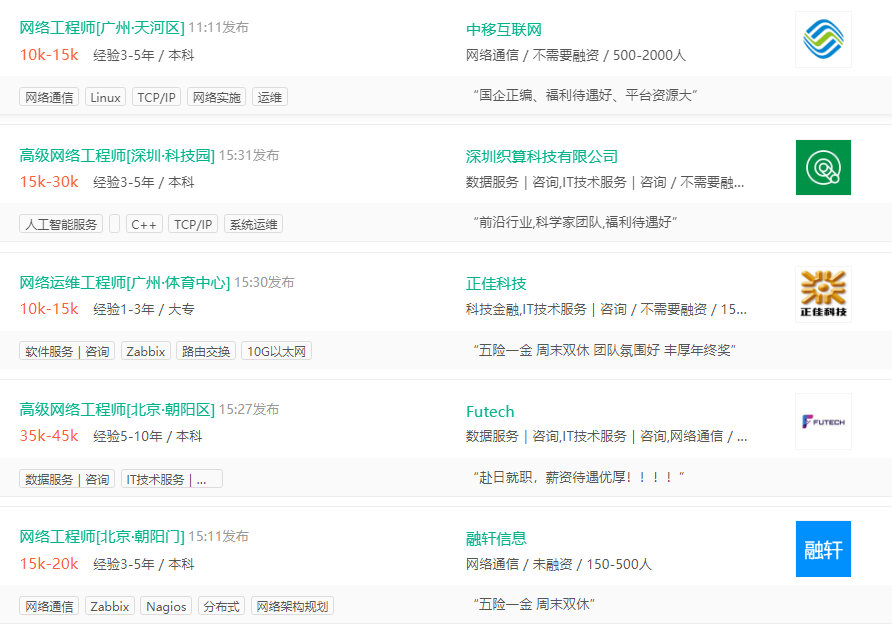Select the 人工智能服务 tag

61,224
